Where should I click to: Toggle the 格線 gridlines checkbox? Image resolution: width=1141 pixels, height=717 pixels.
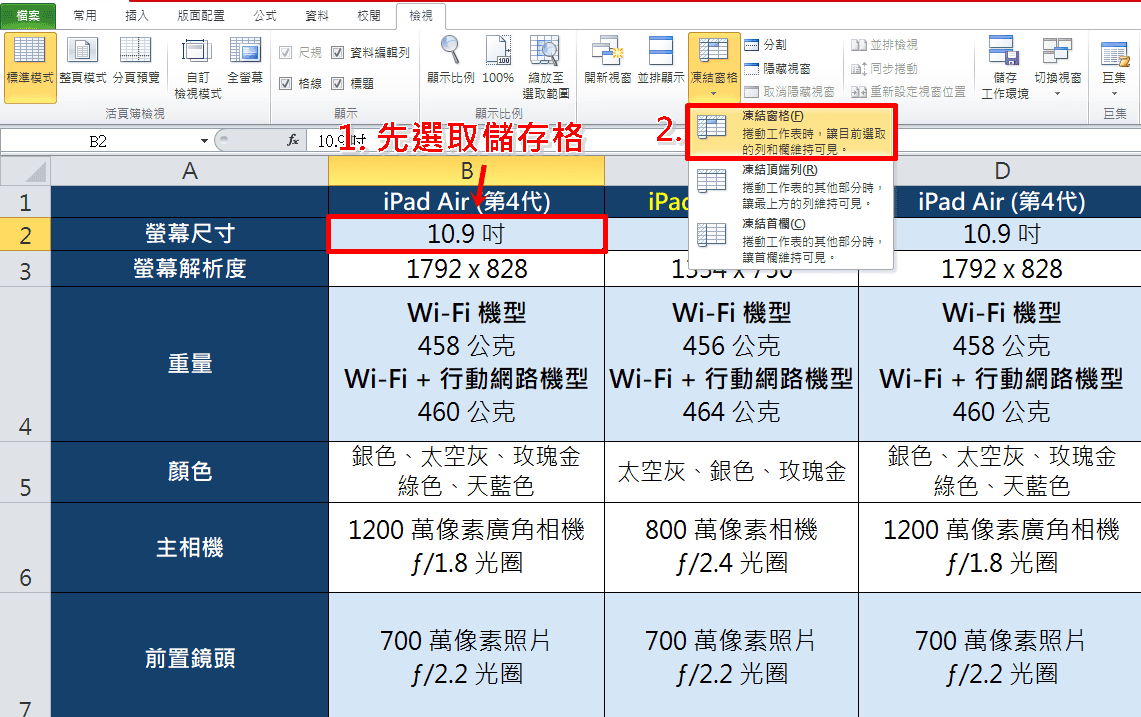(286, 84)
